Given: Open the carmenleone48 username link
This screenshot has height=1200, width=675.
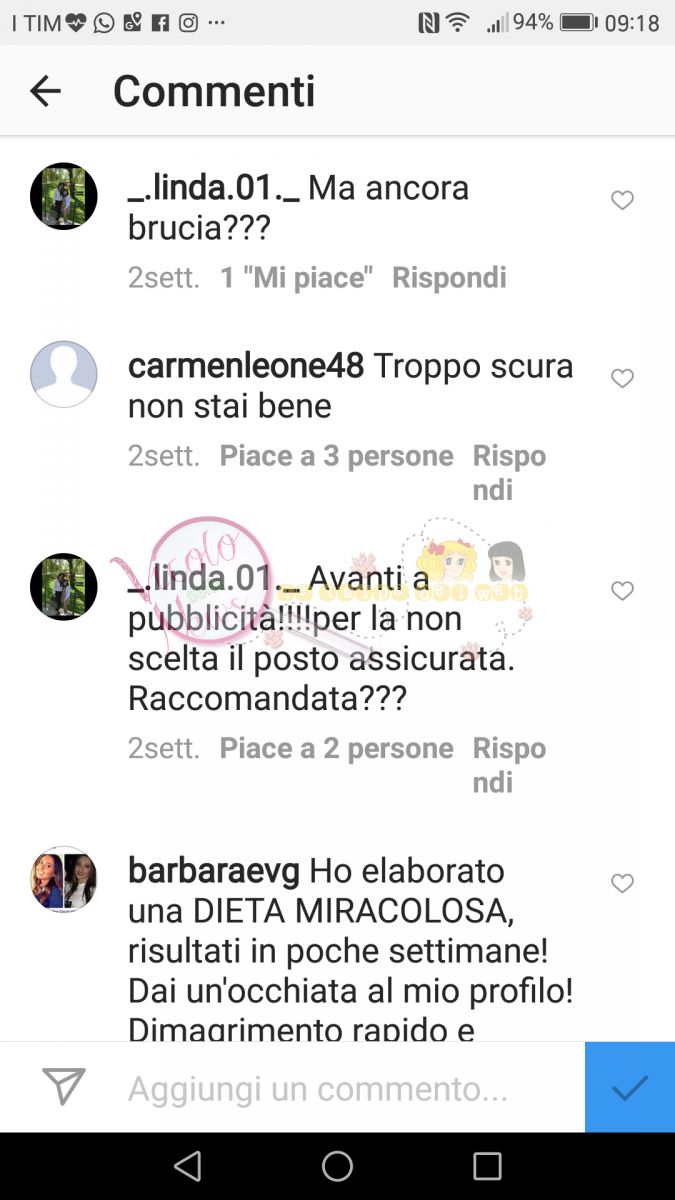Looking at the screenshot, I should click(246, 367).
